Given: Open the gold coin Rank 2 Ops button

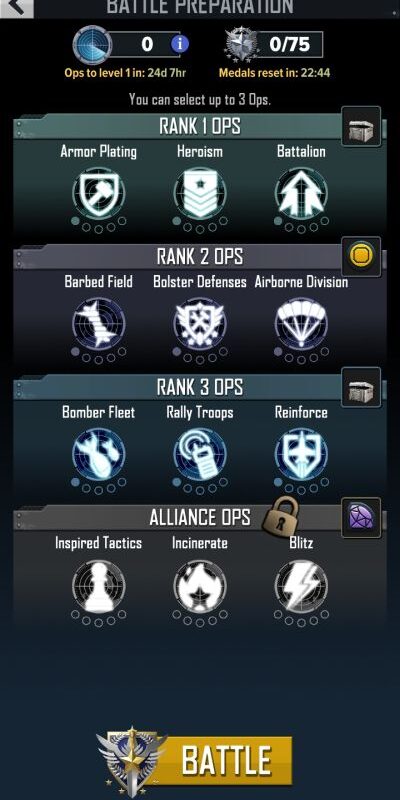Looking at the screenshot, I should click(361, 257).
